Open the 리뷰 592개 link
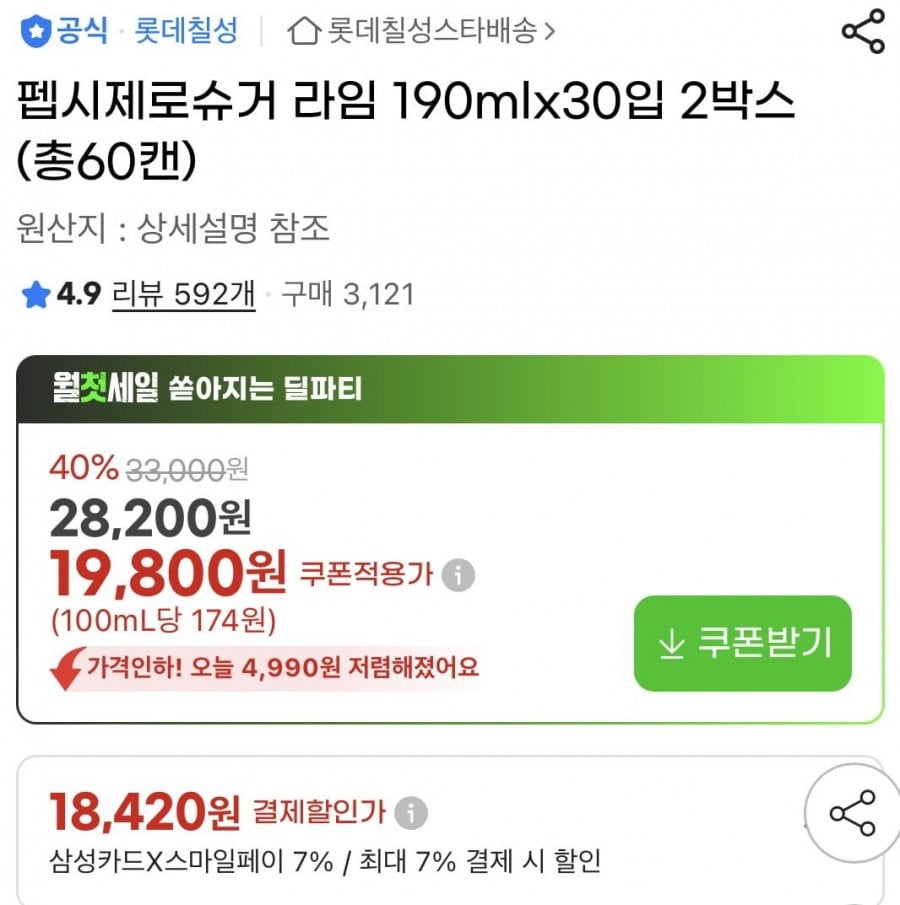The width and height of the screenshot is (900, 905). tap(184, 294)
